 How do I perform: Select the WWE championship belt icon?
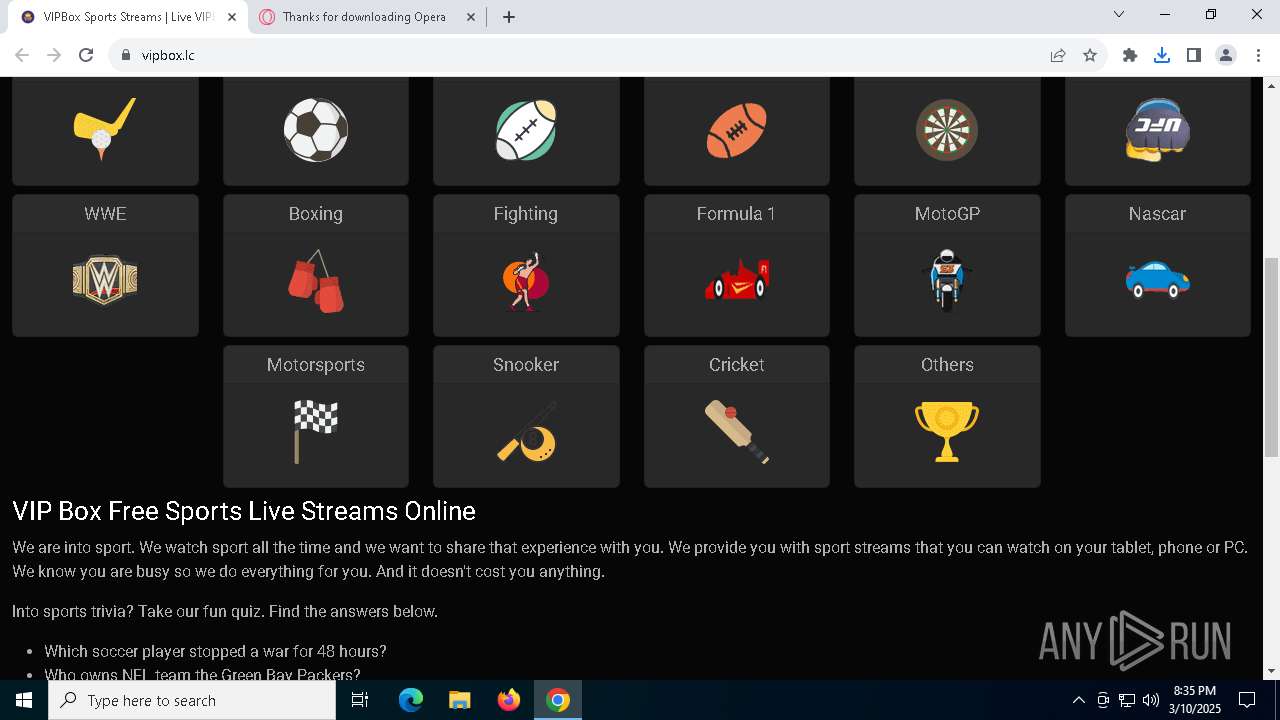tap(105, 280)
